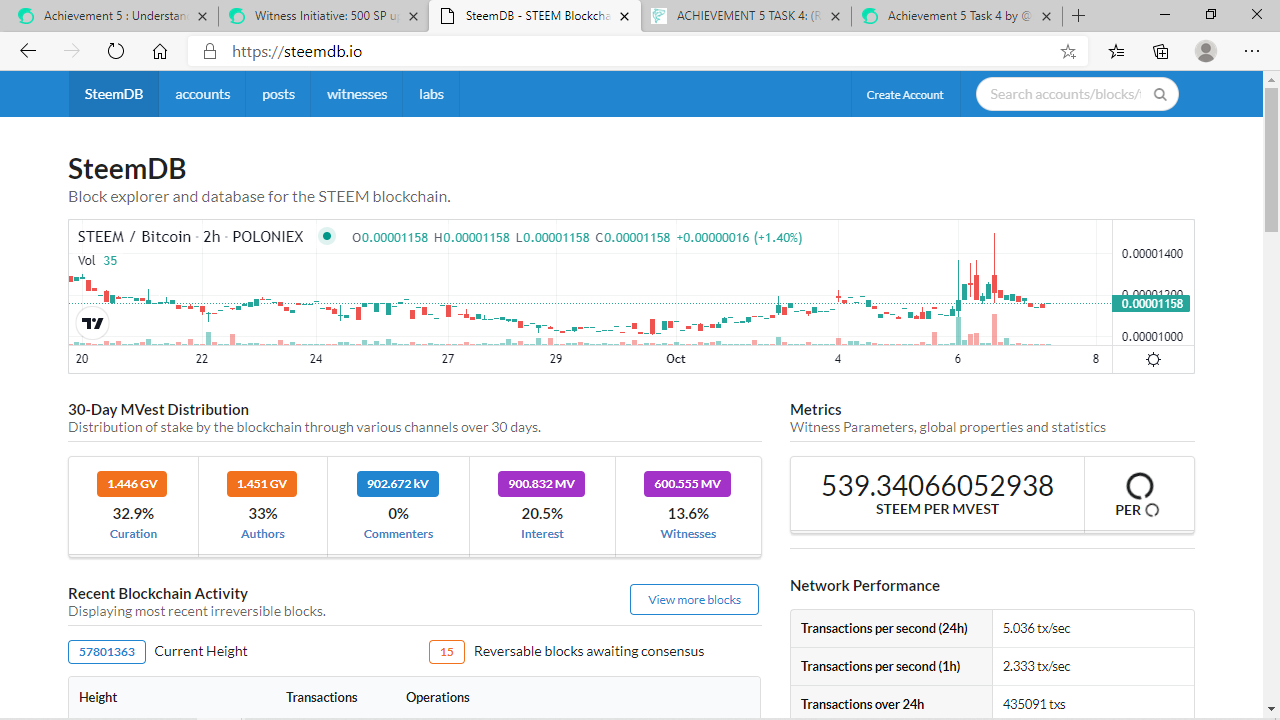This screenshot has width=1280, height=720.
Task: Close the ACHIEVEMENT 5 TASK 4 tab
Action: point(834,16)
